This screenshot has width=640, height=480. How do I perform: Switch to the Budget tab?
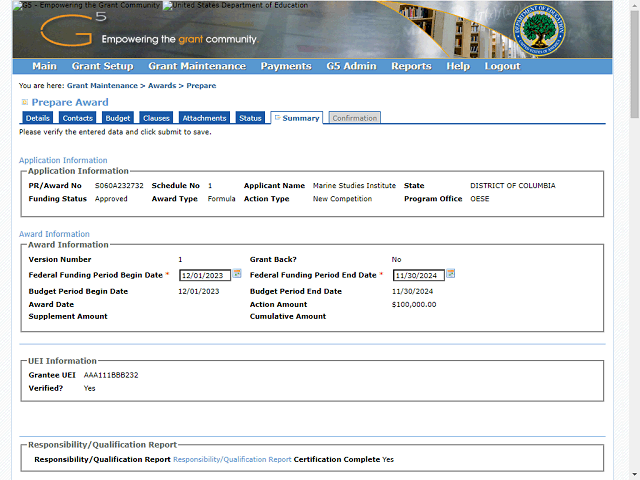click(118, 118)
